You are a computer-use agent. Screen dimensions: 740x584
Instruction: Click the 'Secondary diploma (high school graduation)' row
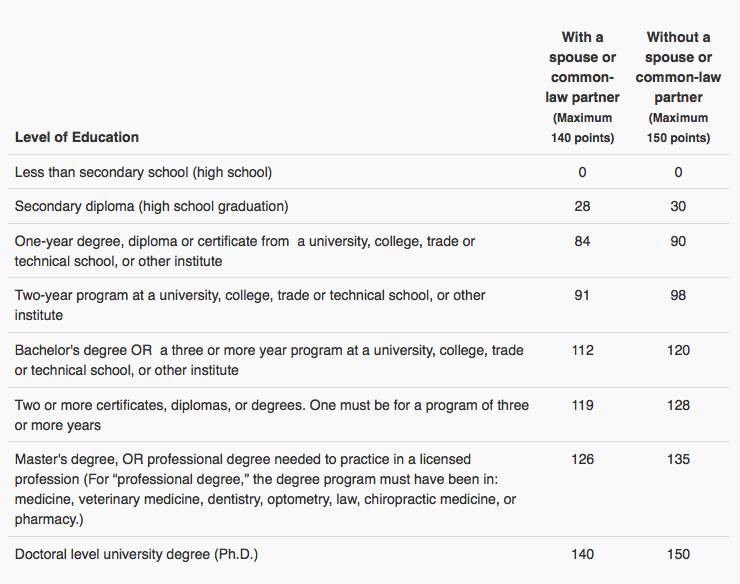pyautogui.click(x=368, y=206)
